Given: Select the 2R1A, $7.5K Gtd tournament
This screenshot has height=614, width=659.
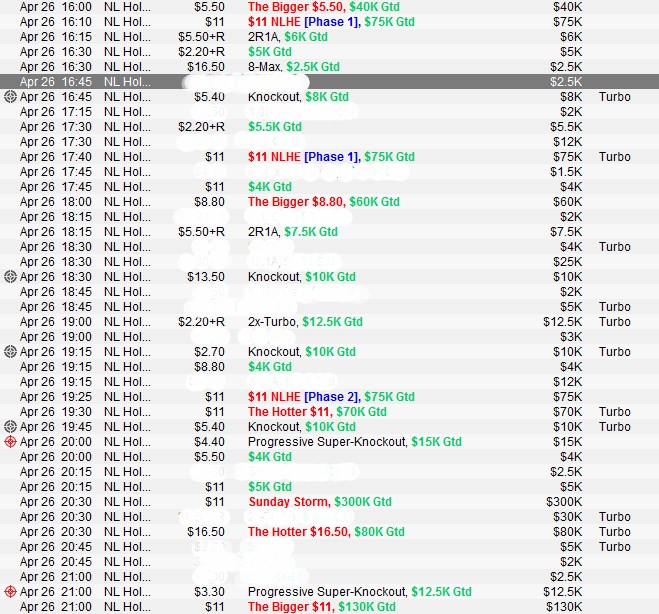Looking at the screenshot, I should (293, 232).
